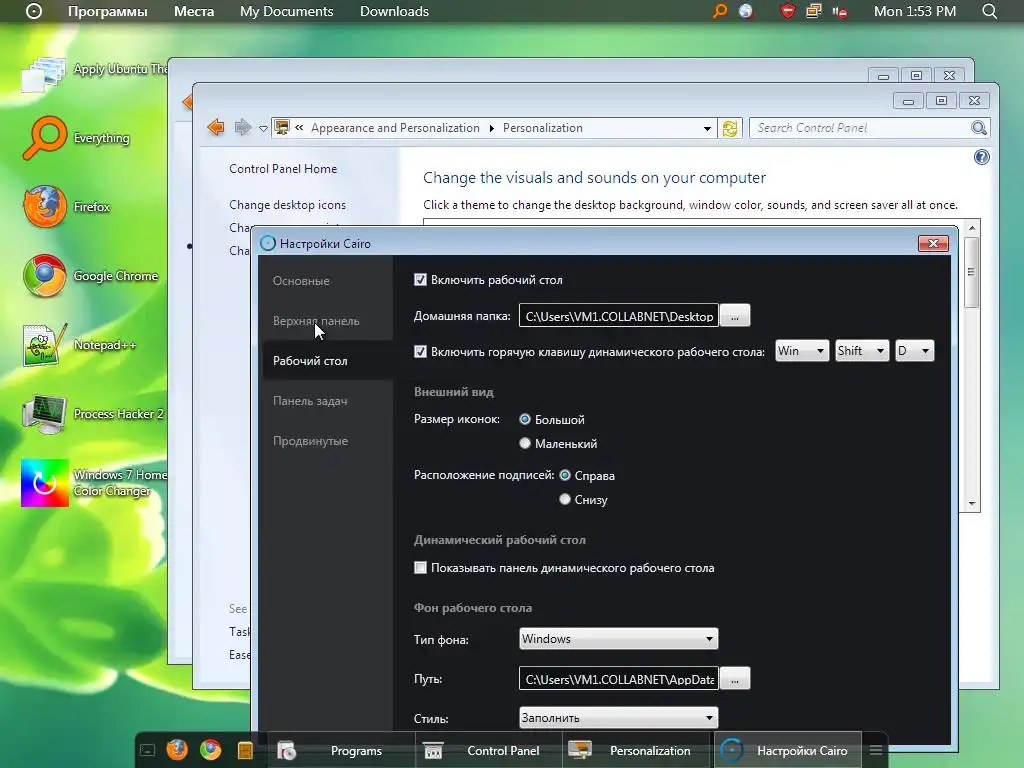
Task: Click 'Настройки Cairo' taskbar button
Action: (x=787, y=750)
